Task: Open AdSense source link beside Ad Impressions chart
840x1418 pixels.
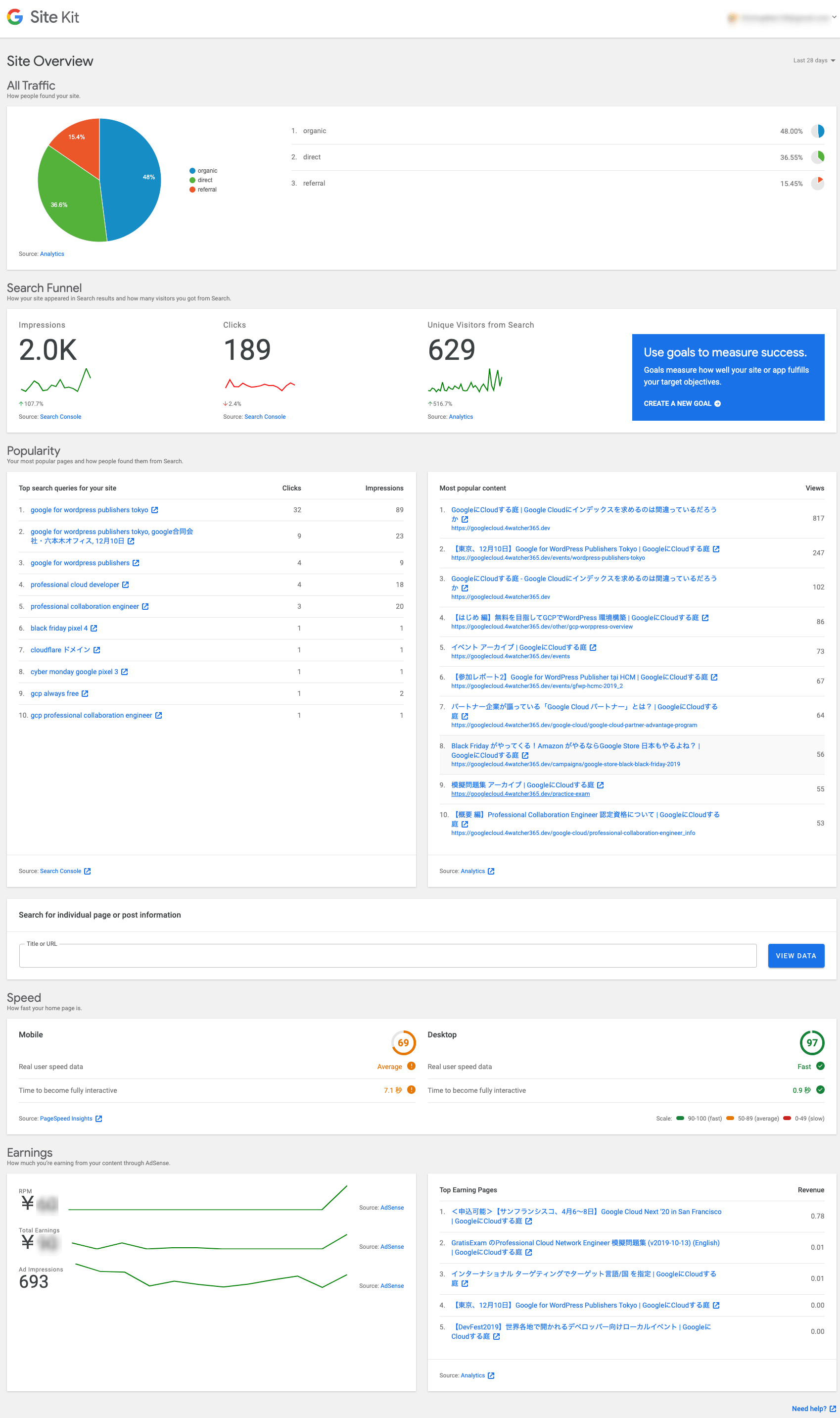Action: coord(392,1286)
